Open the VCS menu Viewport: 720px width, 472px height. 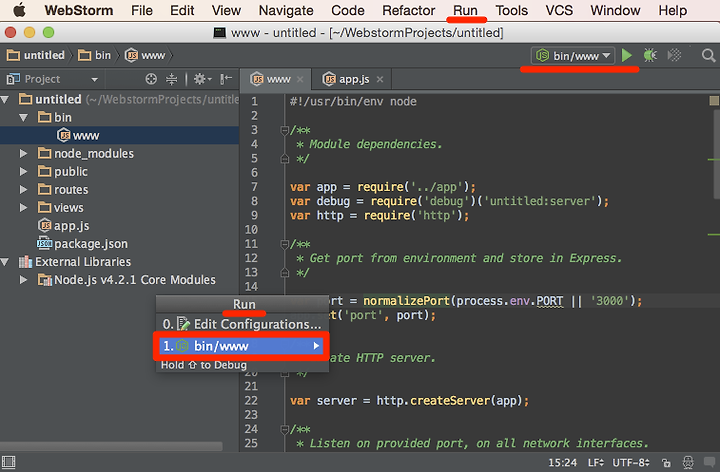tap(559, 10)
